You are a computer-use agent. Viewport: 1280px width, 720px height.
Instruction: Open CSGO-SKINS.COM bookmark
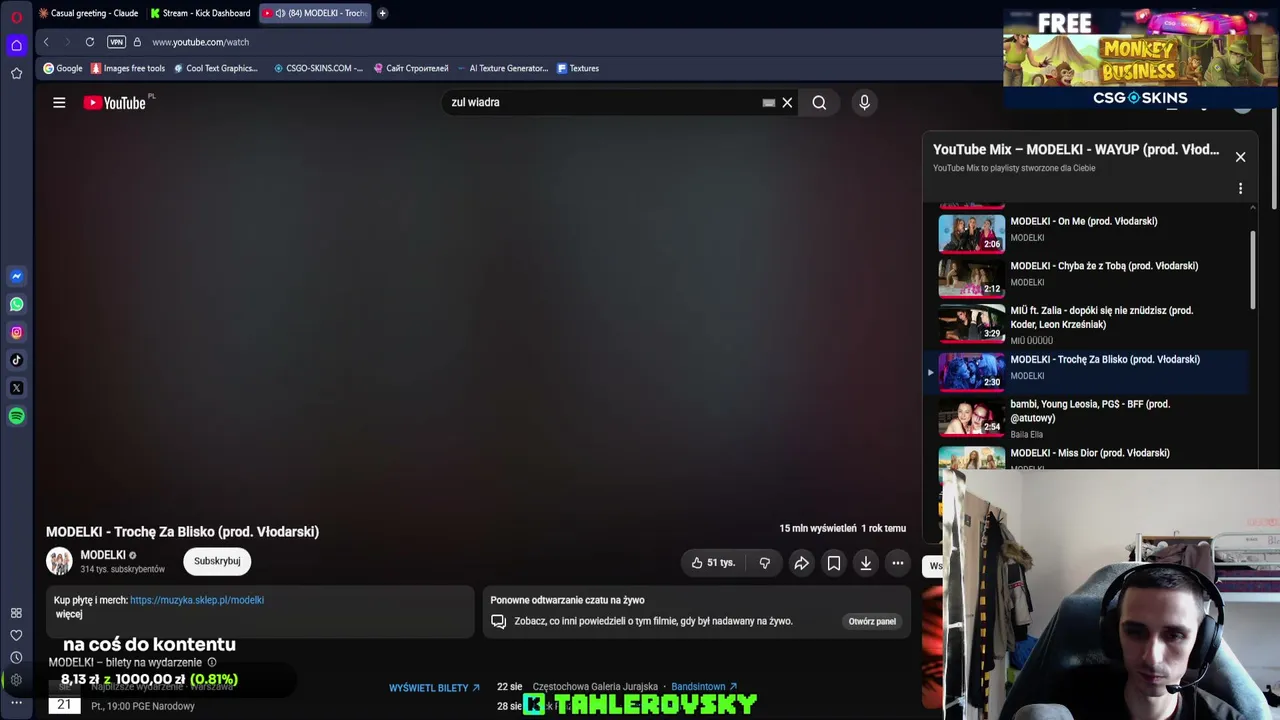(318, 68)
